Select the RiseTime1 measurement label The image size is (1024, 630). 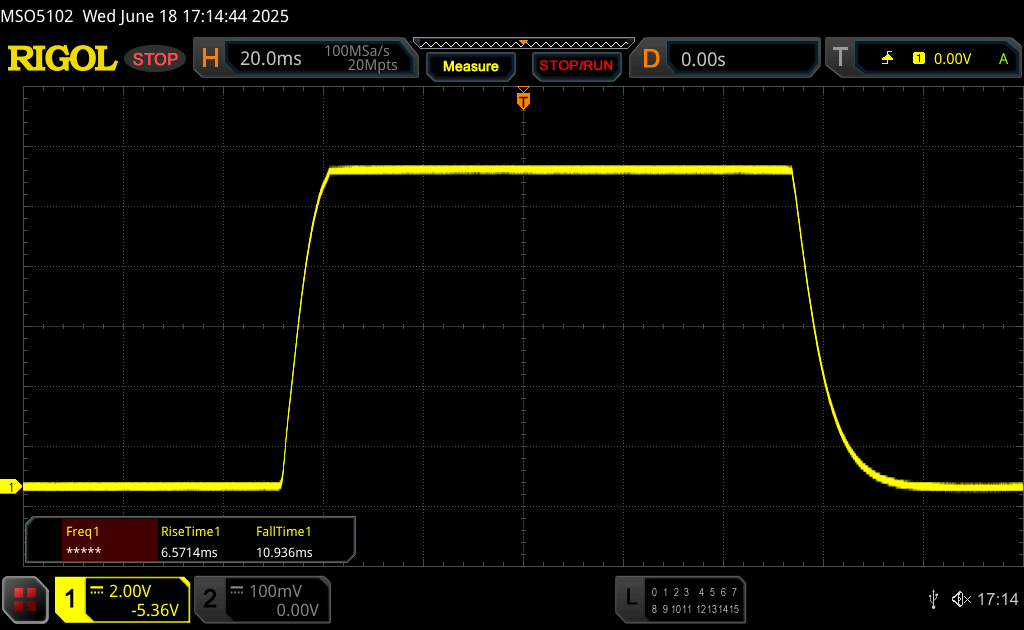point(190,531)
